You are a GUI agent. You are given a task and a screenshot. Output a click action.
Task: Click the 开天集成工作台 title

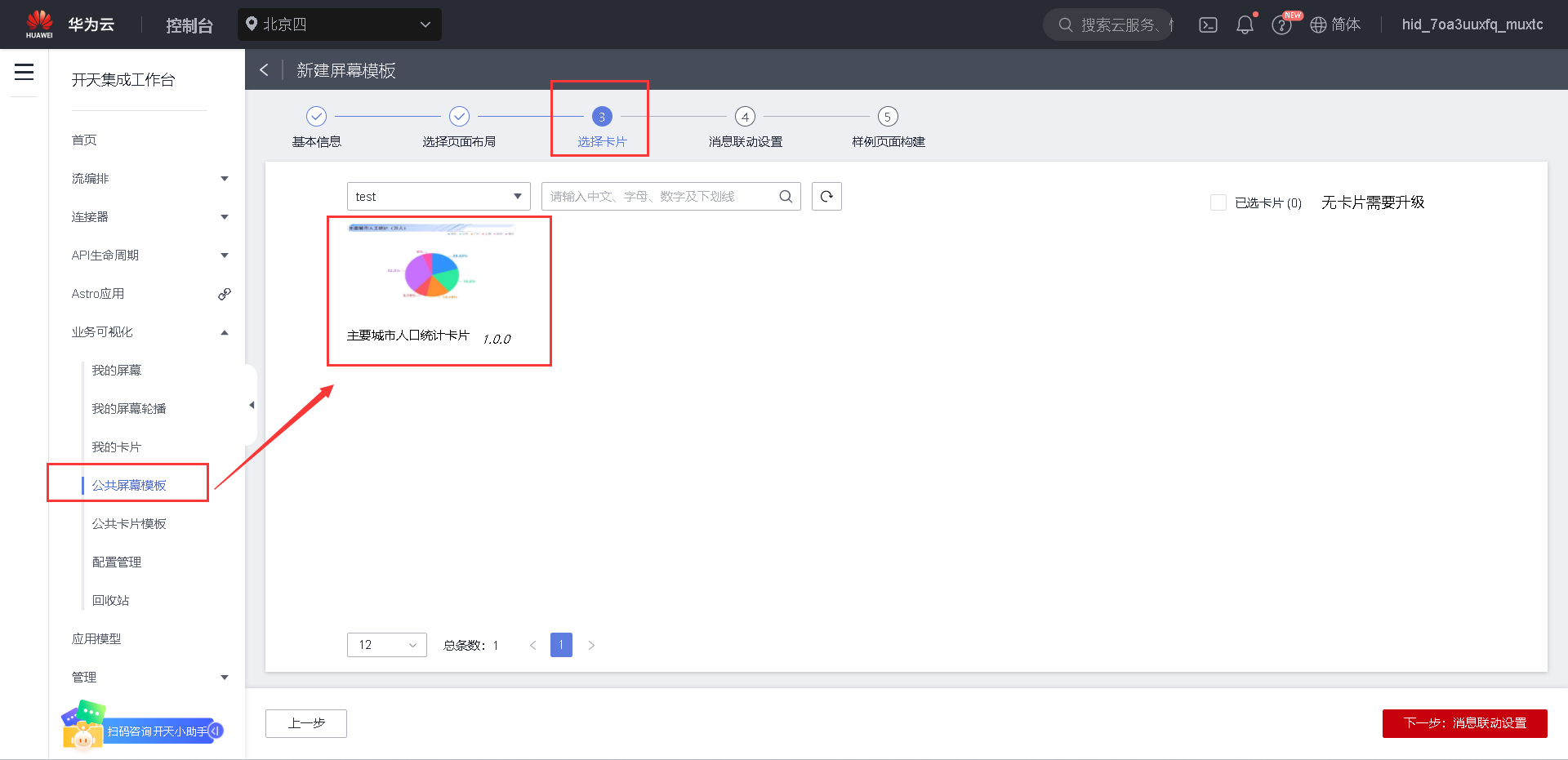(123, 80)
